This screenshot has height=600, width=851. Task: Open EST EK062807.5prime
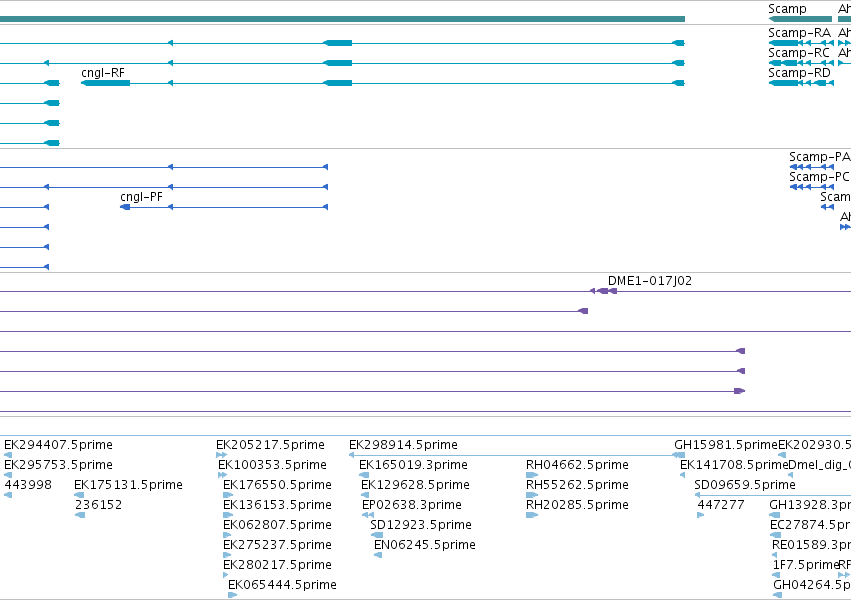point(277,525)
